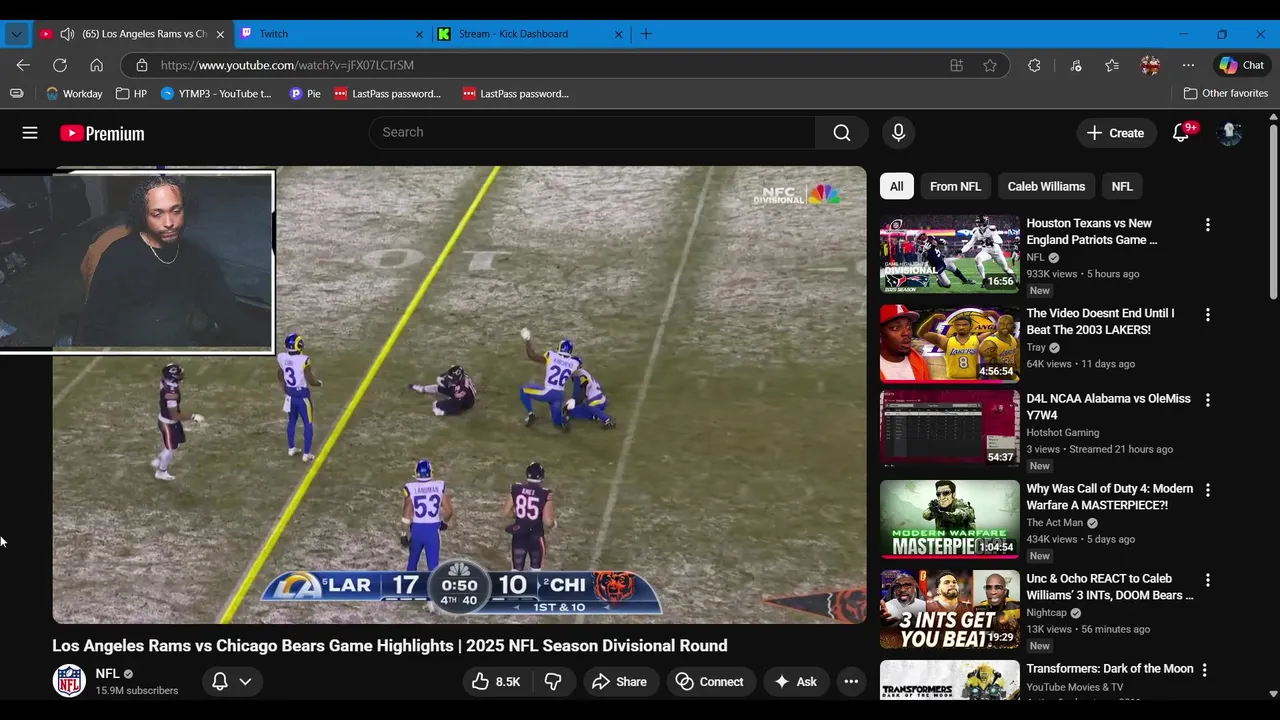
Task: Open options for Call of Duty 4 video
Action: click(1207, 490)
